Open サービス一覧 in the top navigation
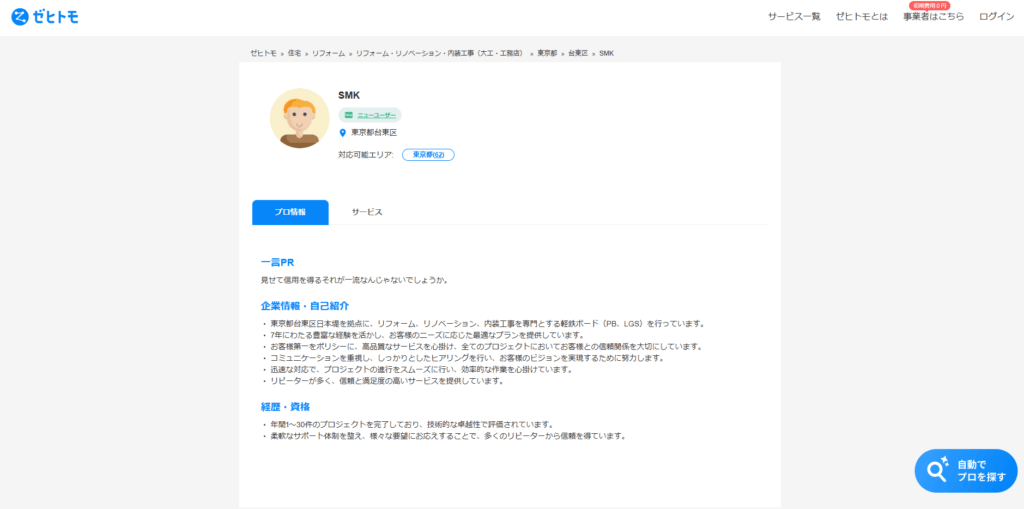 (794, 17)
